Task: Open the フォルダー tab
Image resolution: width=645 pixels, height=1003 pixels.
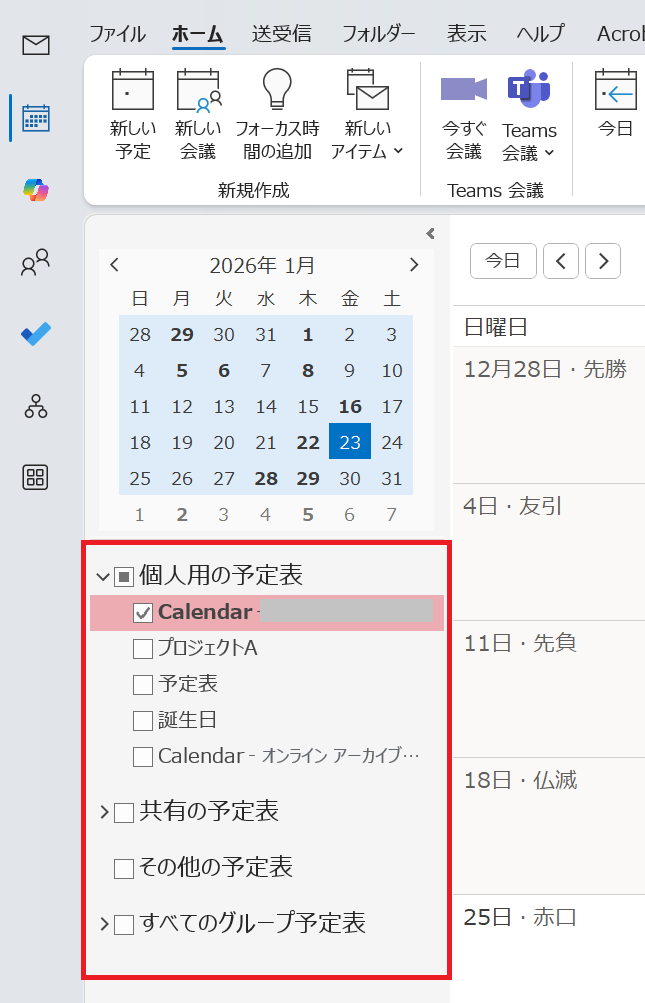Action: point(379,33)
